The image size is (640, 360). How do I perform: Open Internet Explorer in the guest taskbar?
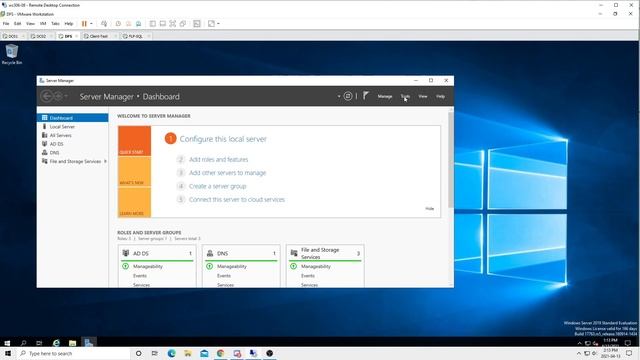coord(56,343)
